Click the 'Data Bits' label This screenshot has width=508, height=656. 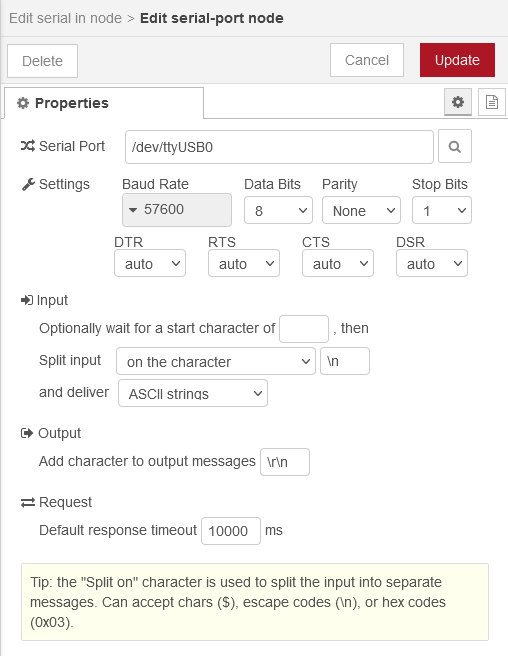(272, 184)
